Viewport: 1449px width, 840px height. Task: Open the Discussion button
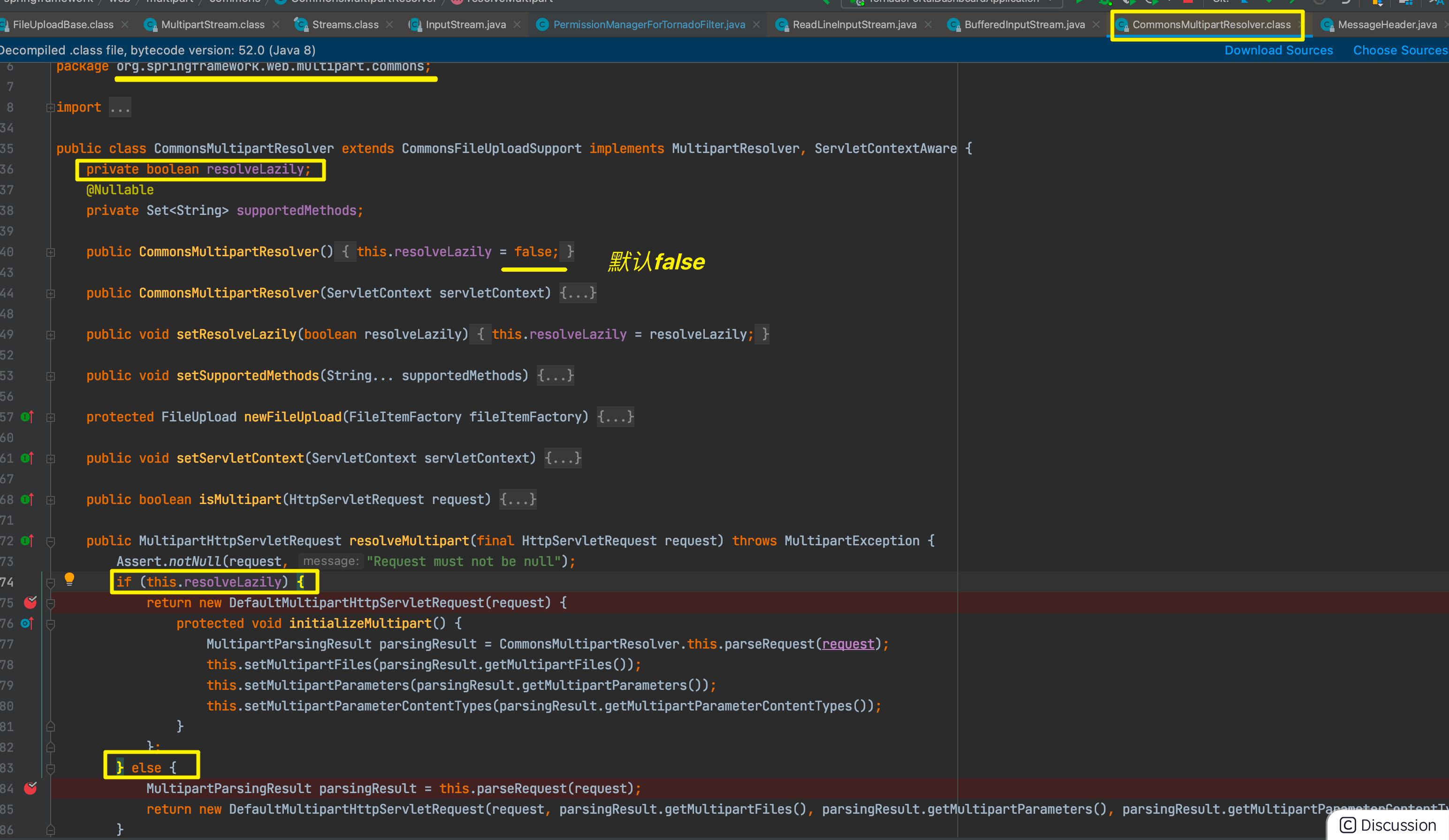pos(1388,825)
